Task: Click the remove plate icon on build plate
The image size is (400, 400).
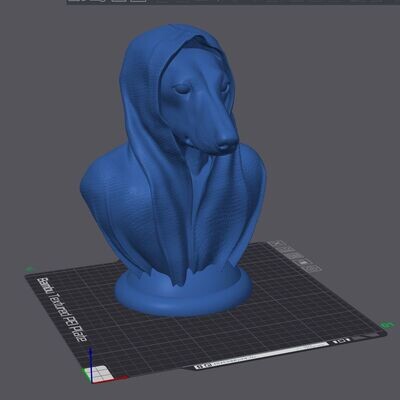Action: (278, 244)
